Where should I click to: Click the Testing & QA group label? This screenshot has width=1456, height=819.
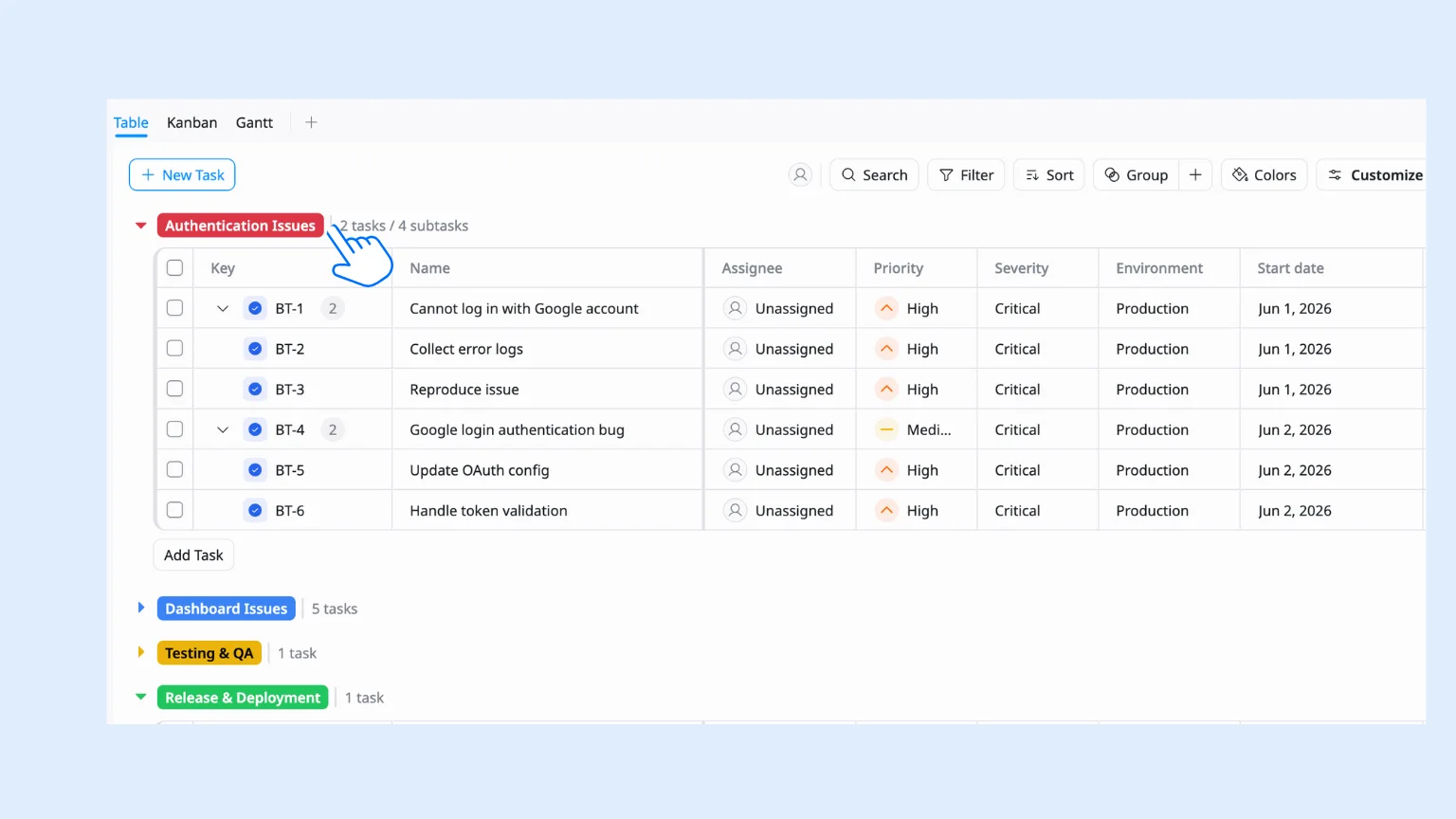209,653
